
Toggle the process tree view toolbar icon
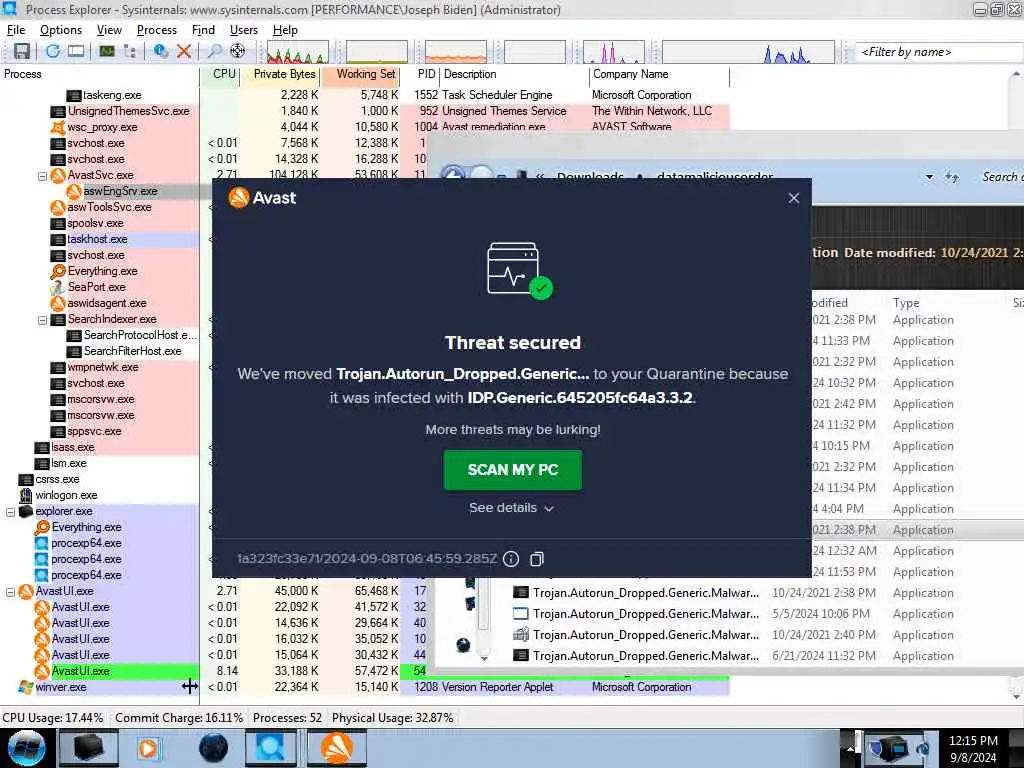tap(129, 51)
